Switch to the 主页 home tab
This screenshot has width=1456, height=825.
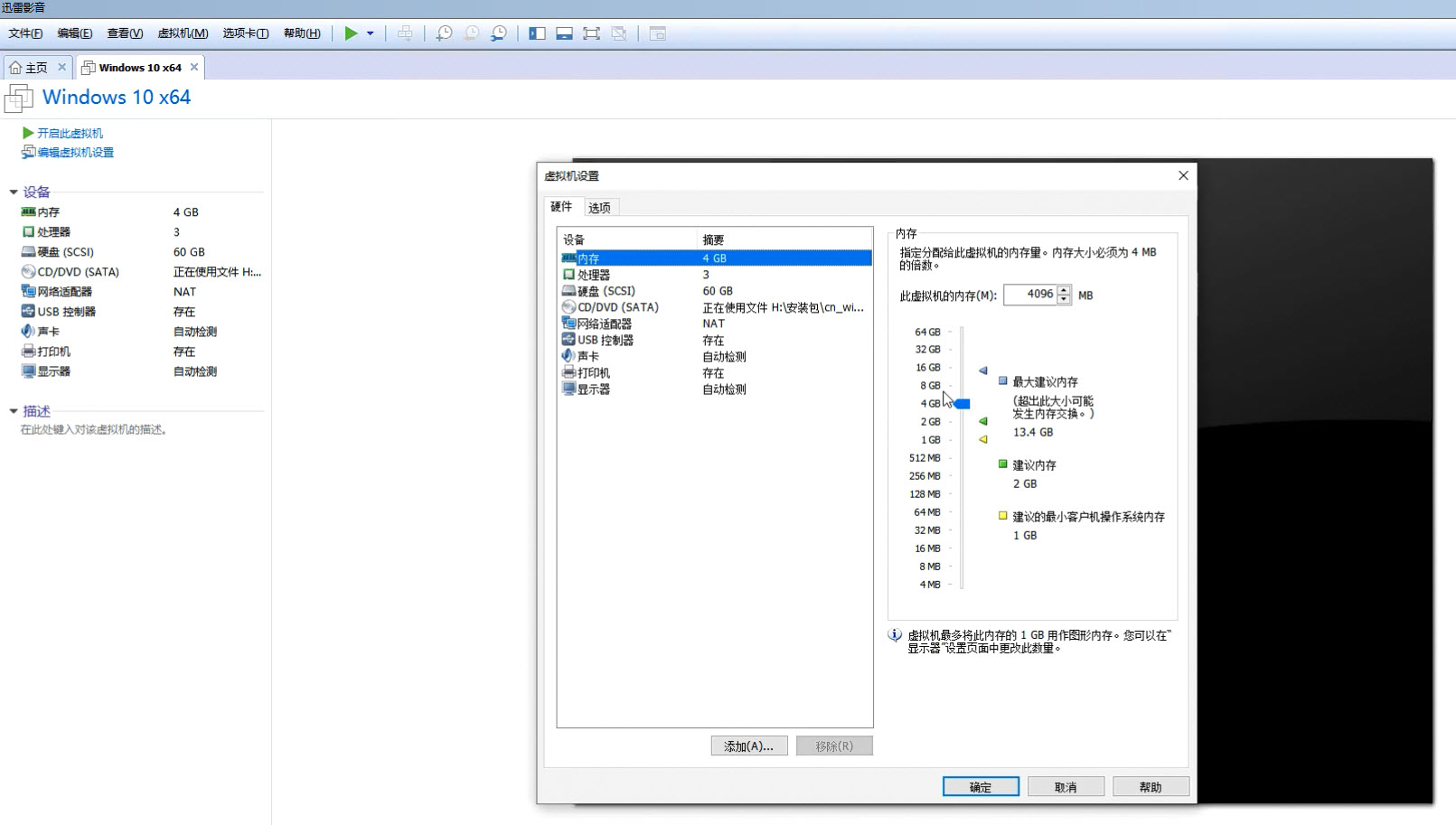coord(36,68)
